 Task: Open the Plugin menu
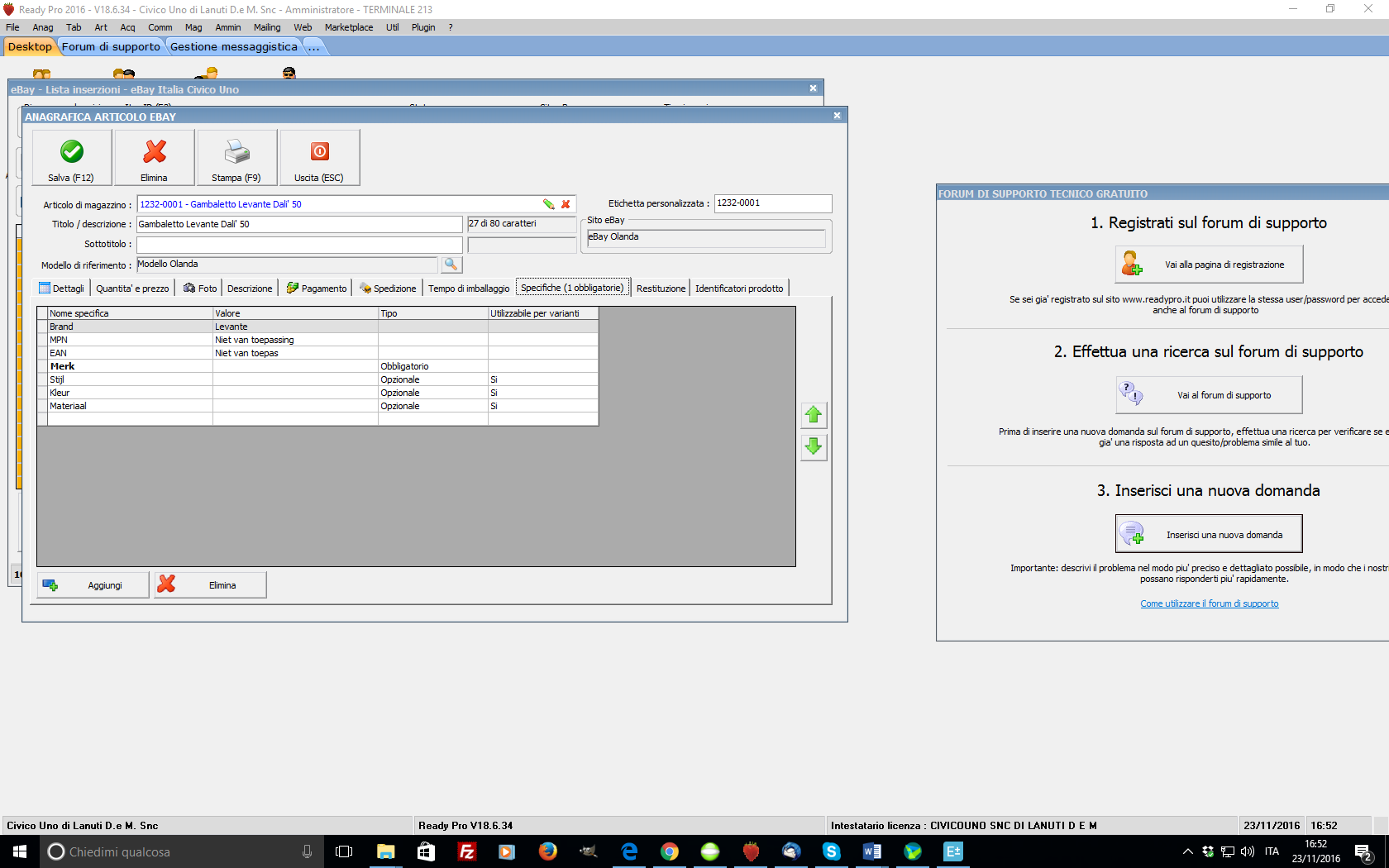(x=423, y=27)
